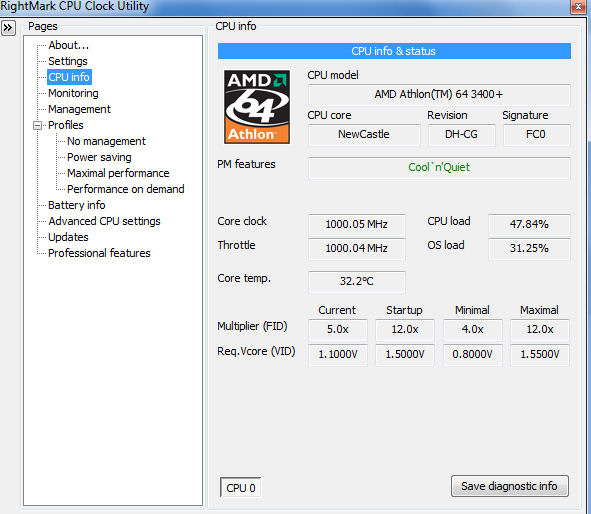Click the Maximal column header
The image size is (591, 514).
pyautogui.click(x=539, y=310)
